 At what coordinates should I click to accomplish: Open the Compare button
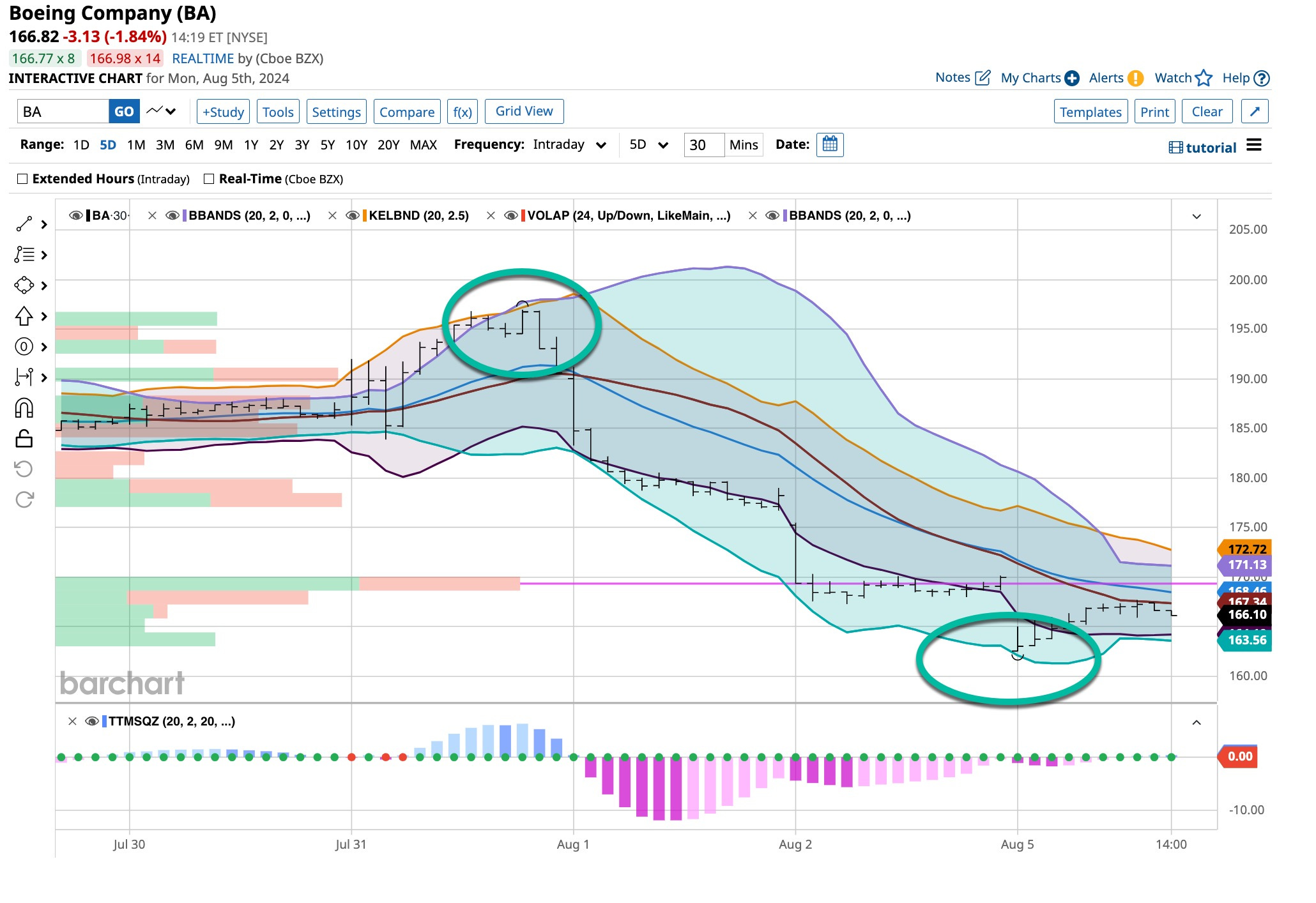click(407, 112)
